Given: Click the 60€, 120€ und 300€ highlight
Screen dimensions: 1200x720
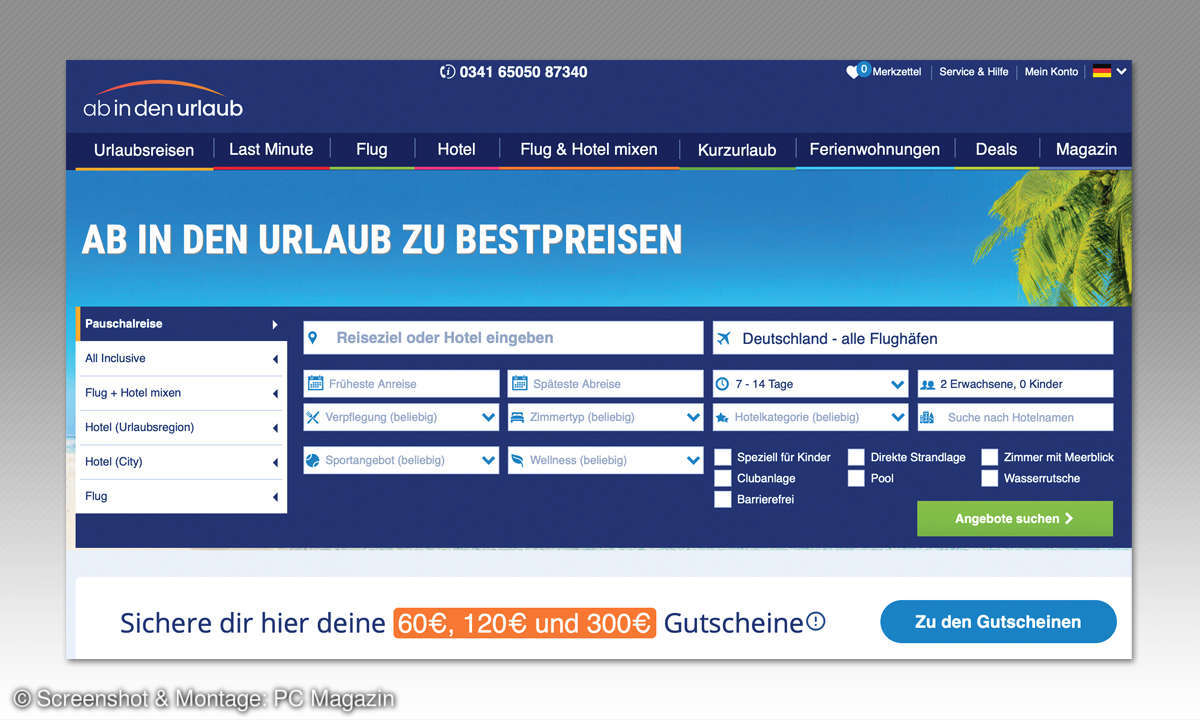Looking at the screenshot, I should click(524, 623).
